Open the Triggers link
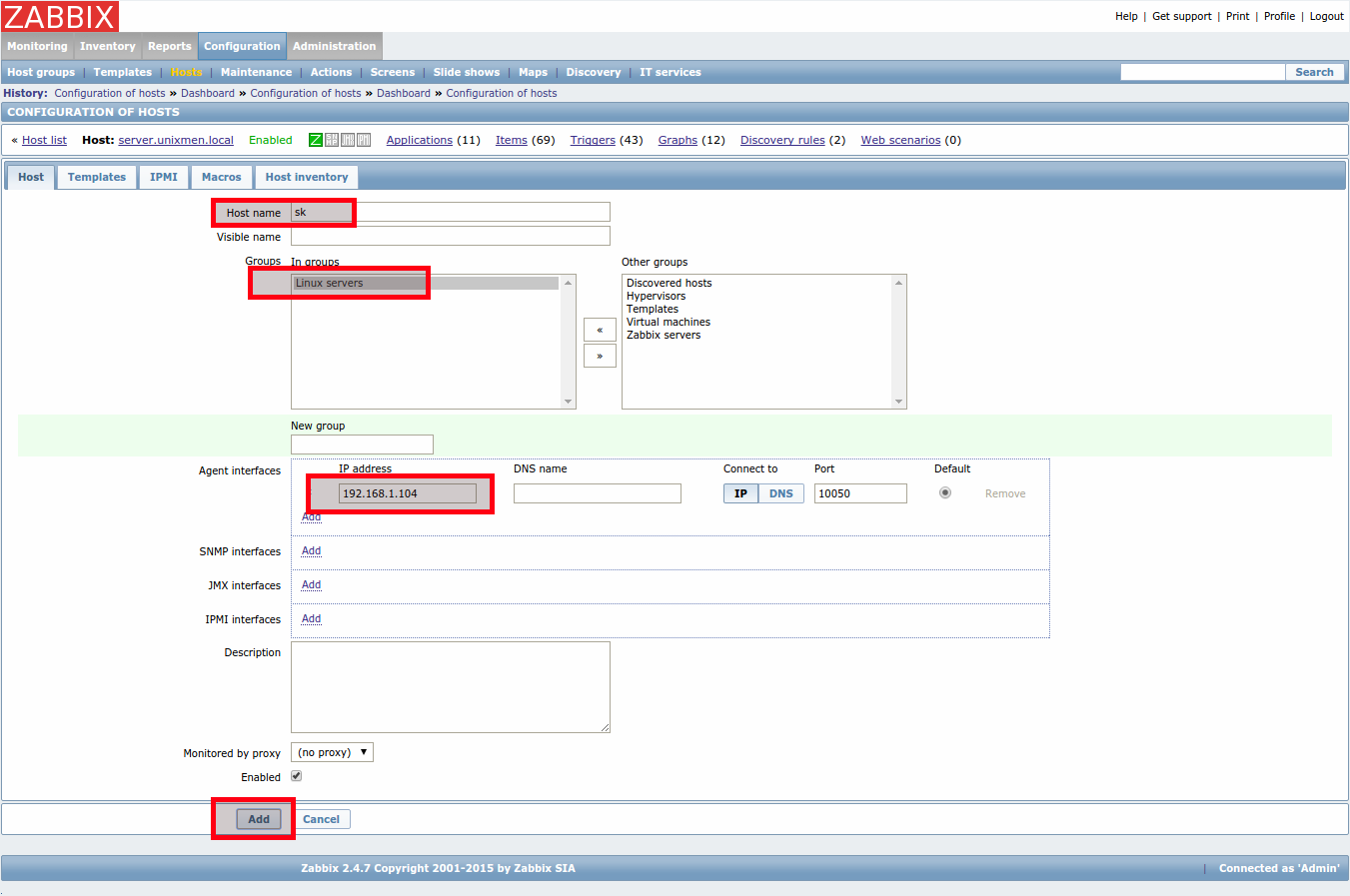 [593, 140]
